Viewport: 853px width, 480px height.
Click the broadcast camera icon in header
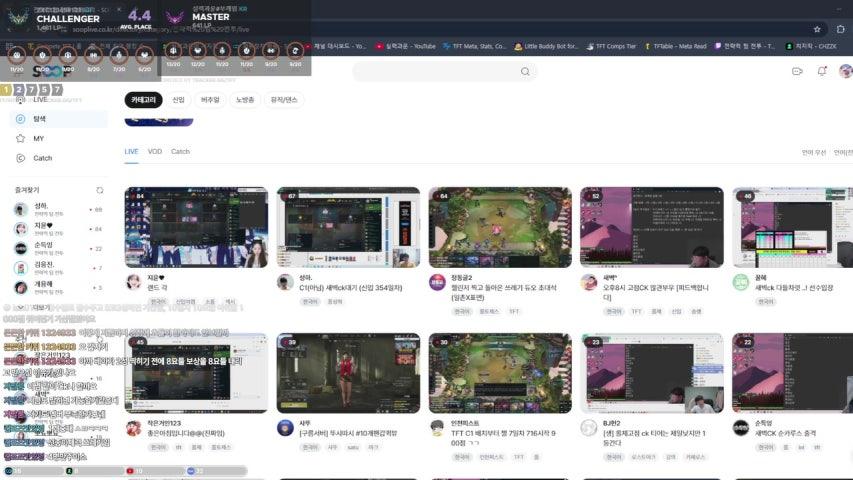pyautogui.click(x=797, y=71)
